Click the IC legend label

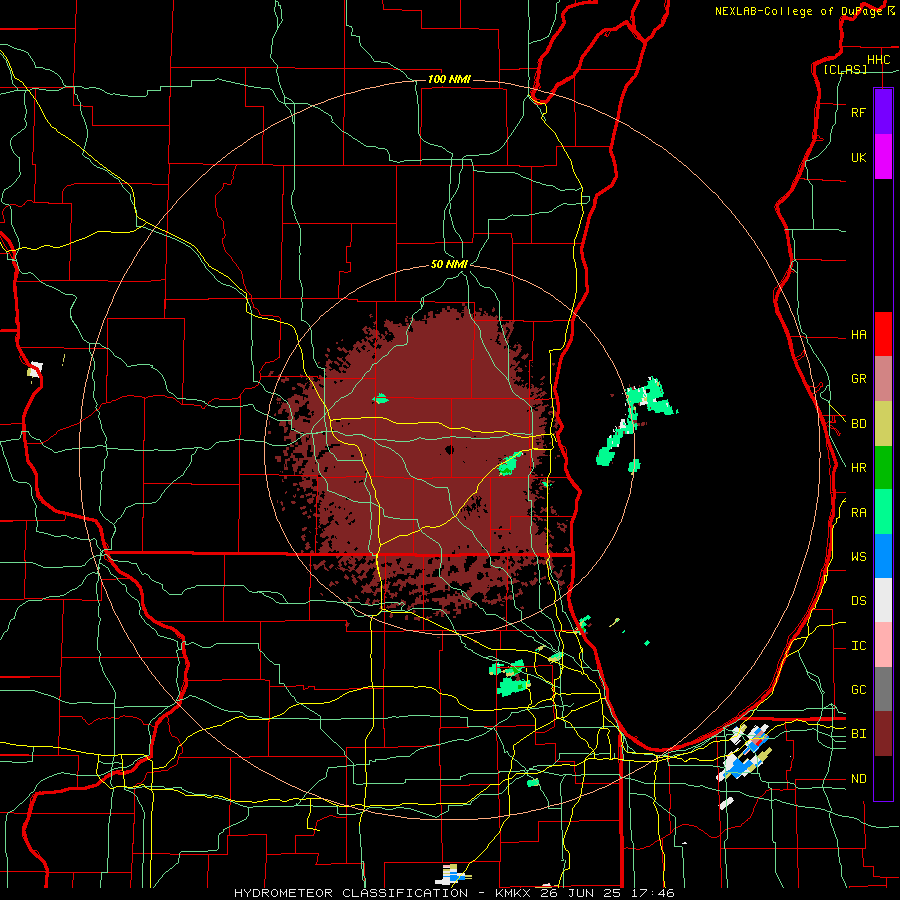(x=858, y=645)
